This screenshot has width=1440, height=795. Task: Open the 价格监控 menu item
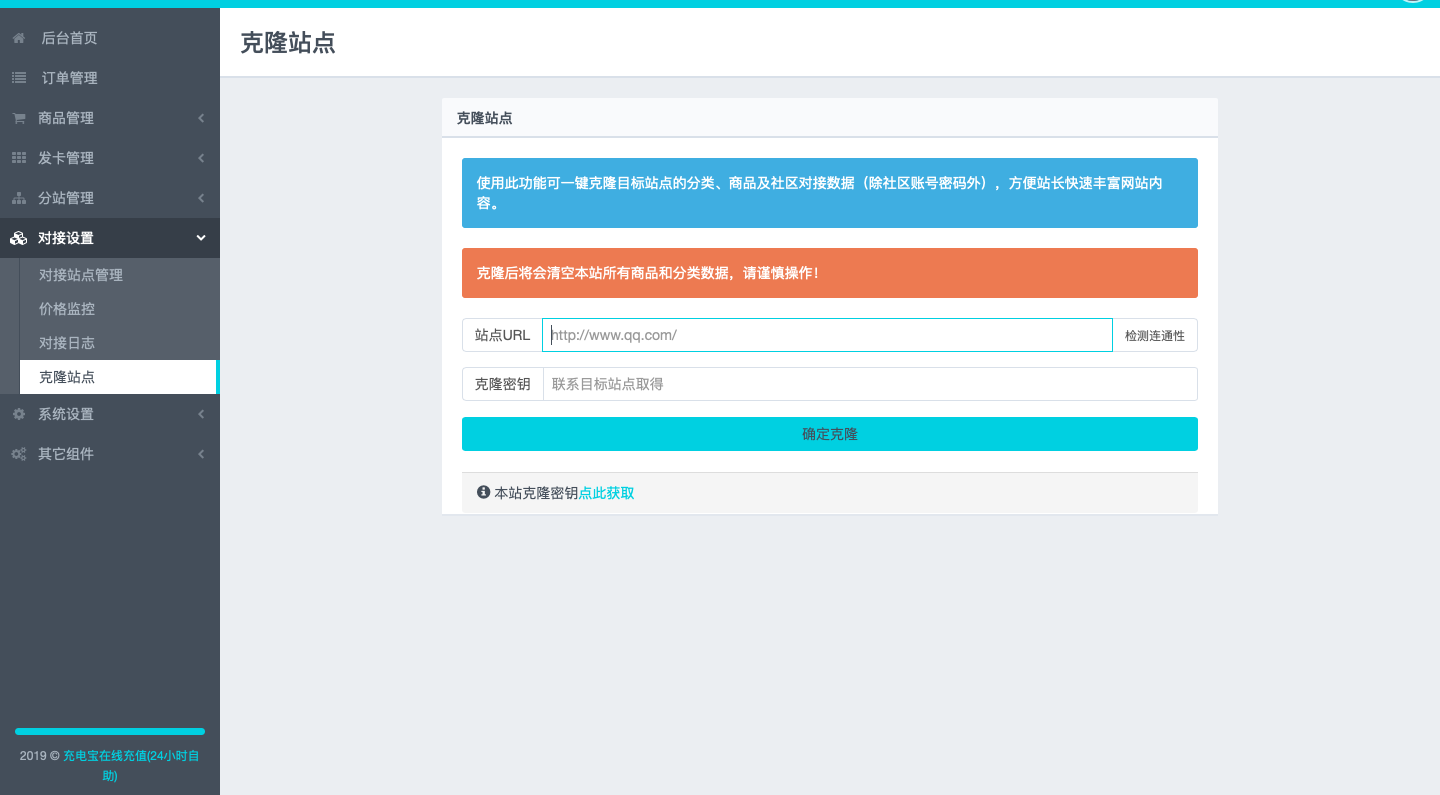click(67, 309)
